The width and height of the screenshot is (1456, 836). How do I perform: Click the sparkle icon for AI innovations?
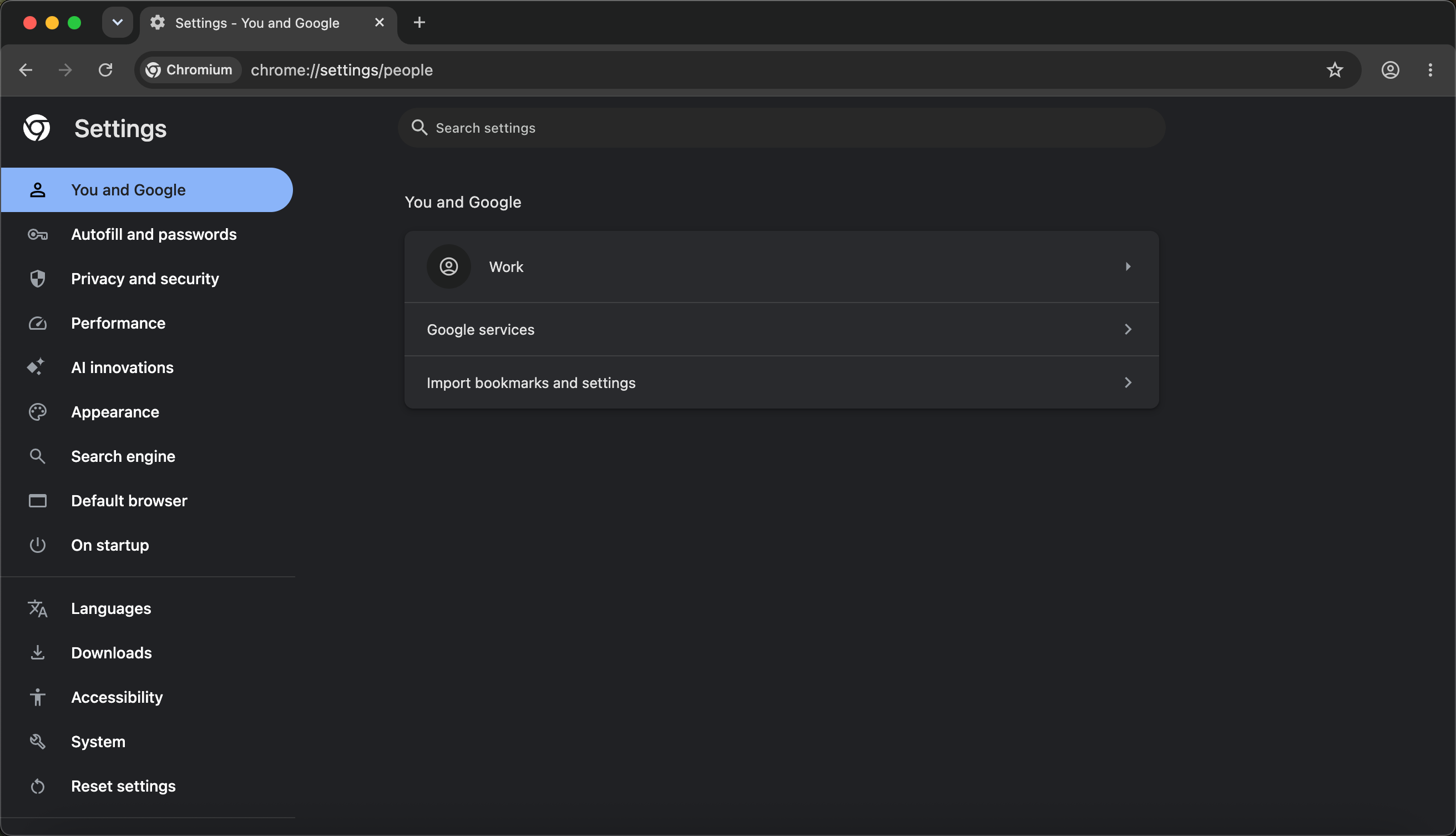[x=36, y=367]
